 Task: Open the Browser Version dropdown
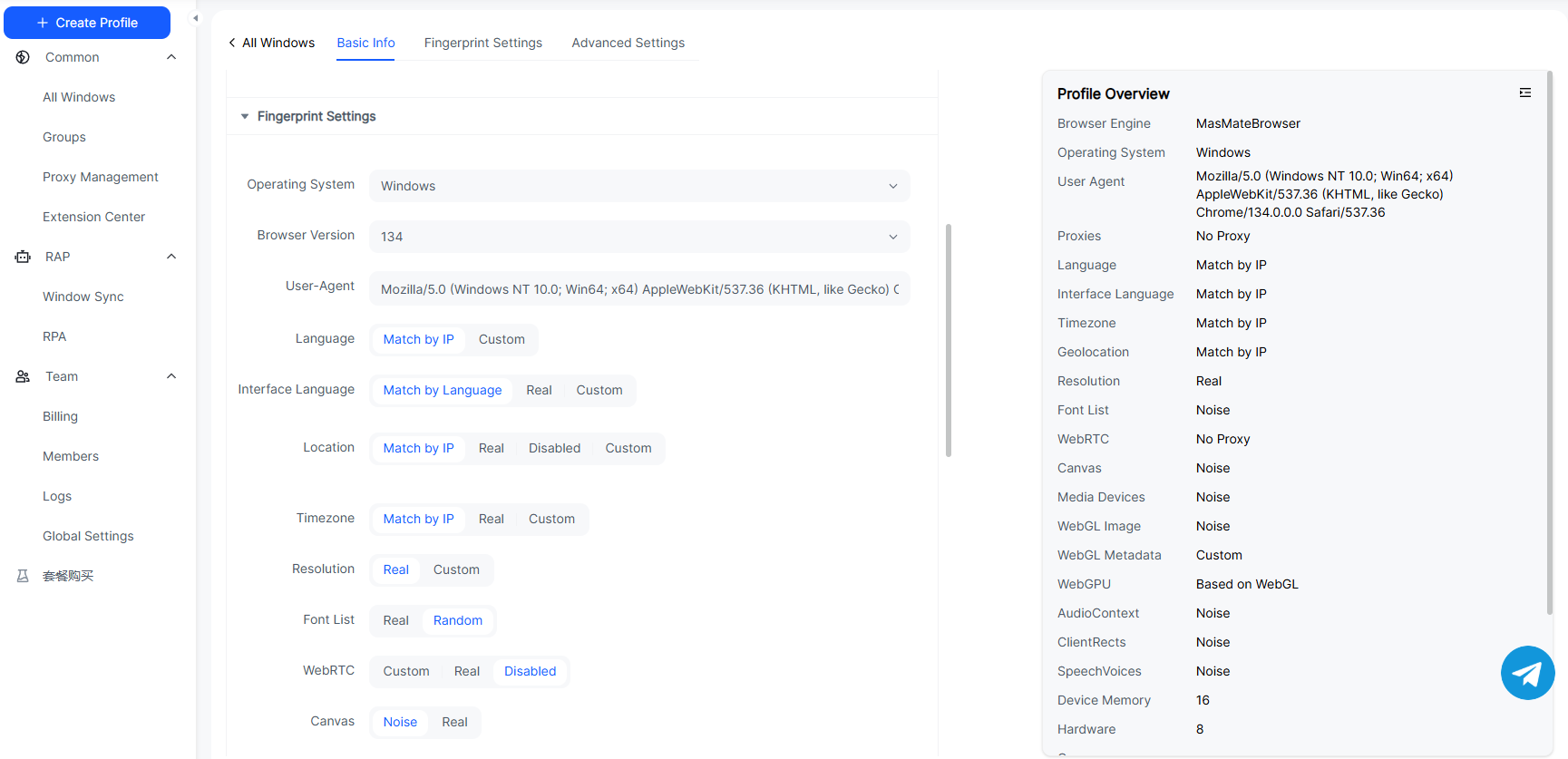[x=638, y=237]
